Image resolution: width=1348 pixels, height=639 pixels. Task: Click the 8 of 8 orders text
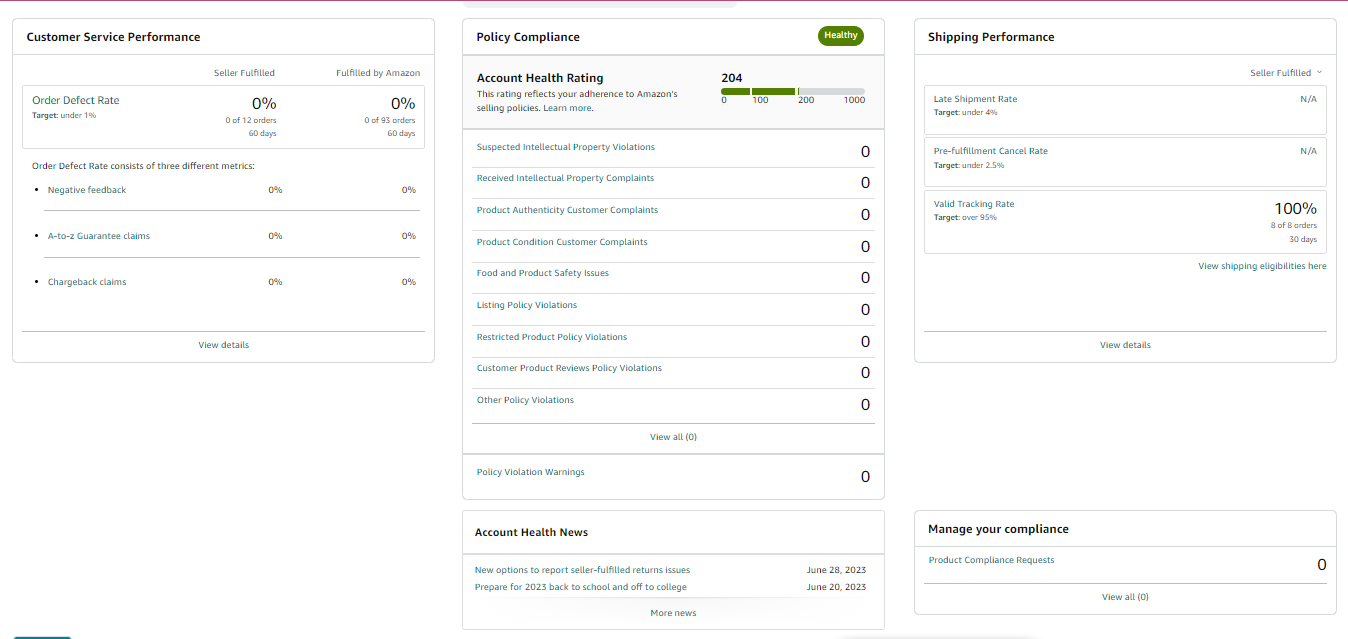1293,225
